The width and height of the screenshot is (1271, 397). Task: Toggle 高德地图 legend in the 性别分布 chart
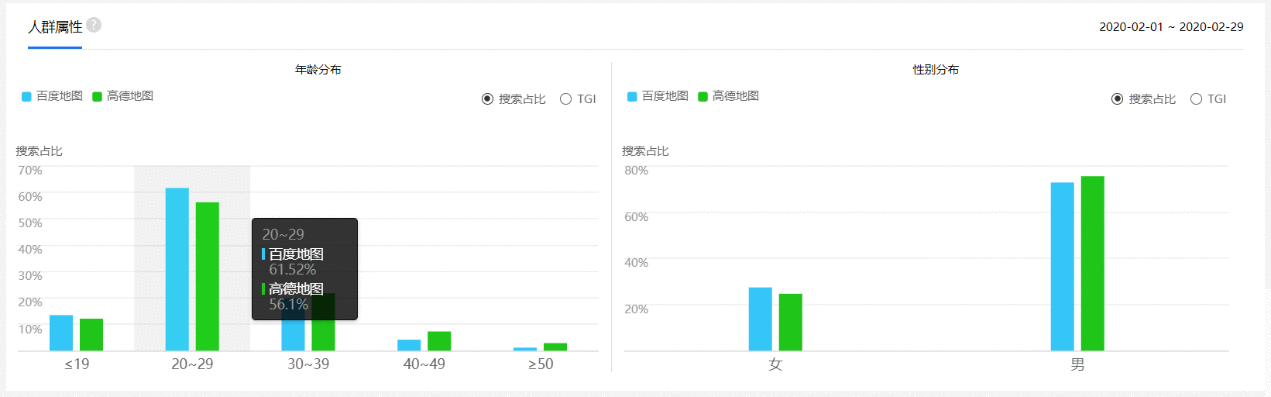[728, 96]
